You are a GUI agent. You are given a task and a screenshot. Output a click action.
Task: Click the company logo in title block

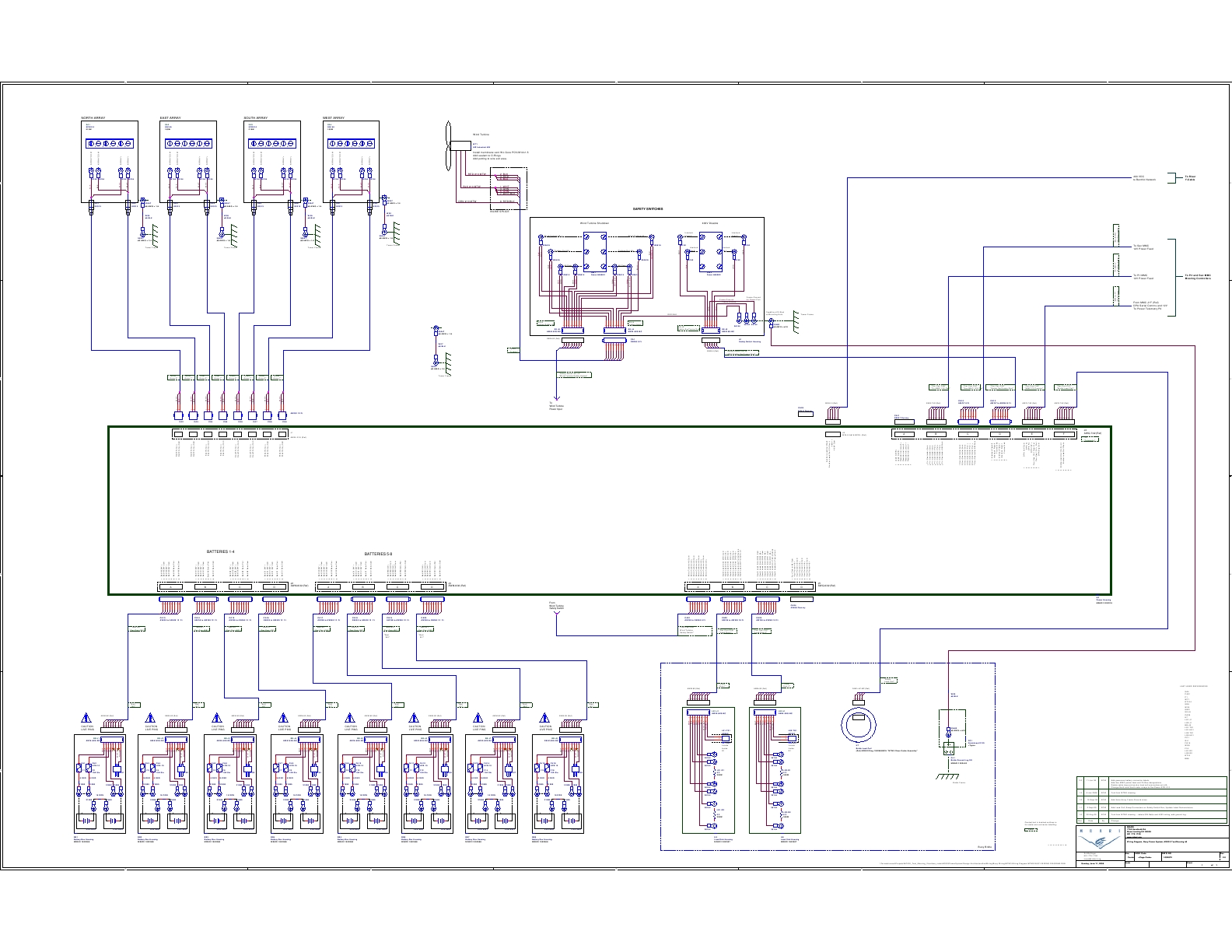pos(1100,838)
